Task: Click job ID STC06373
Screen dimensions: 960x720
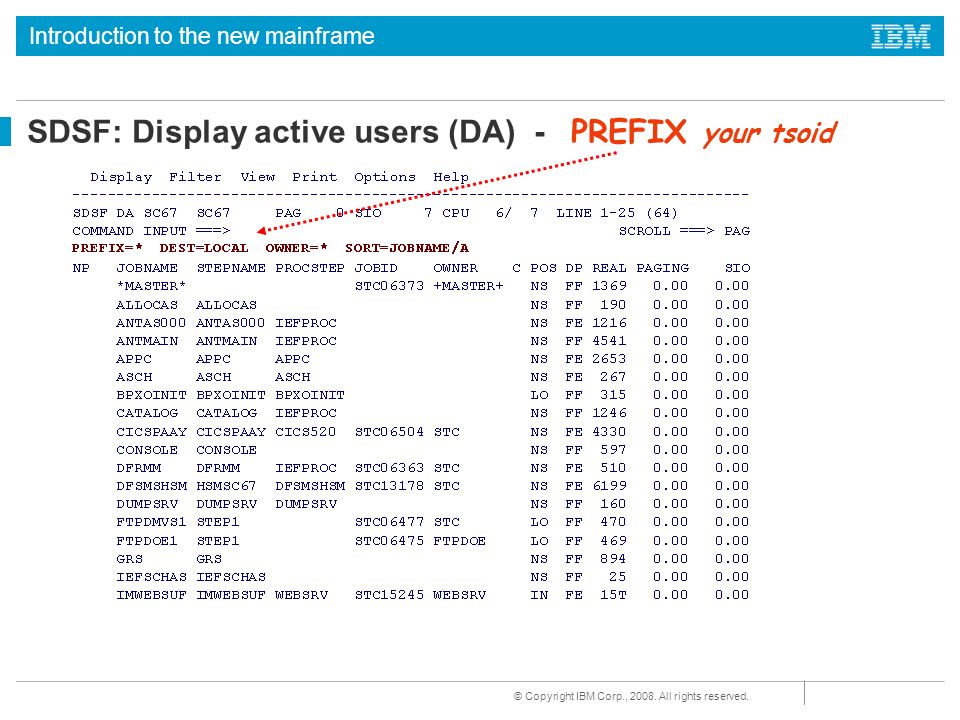Action: pos(389,286)
